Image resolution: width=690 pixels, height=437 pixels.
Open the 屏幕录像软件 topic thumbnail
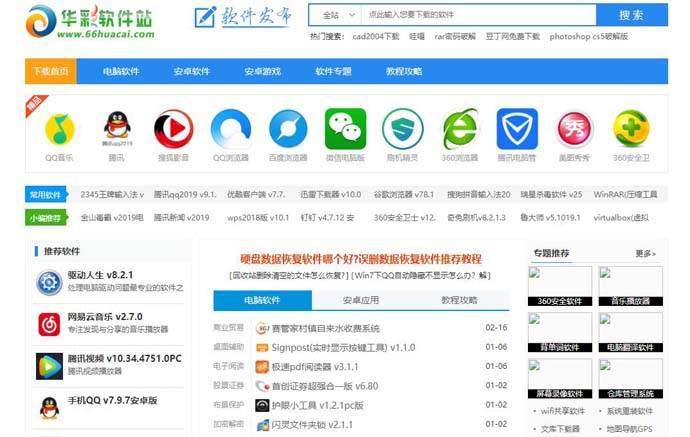pos(560,378)
